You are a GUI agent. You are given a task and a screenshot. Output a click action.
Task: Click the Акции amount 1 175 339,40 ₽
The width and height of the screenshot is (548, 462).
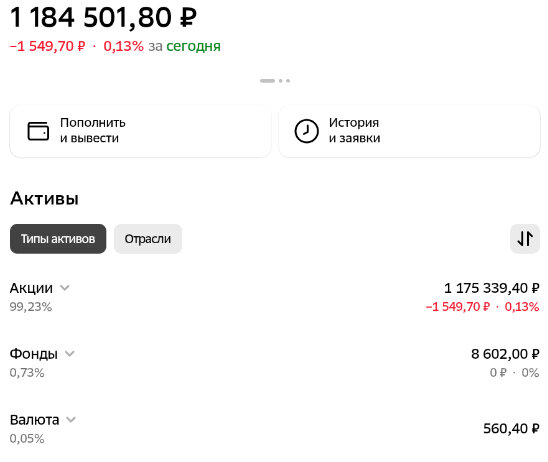[x=491, y=288]
